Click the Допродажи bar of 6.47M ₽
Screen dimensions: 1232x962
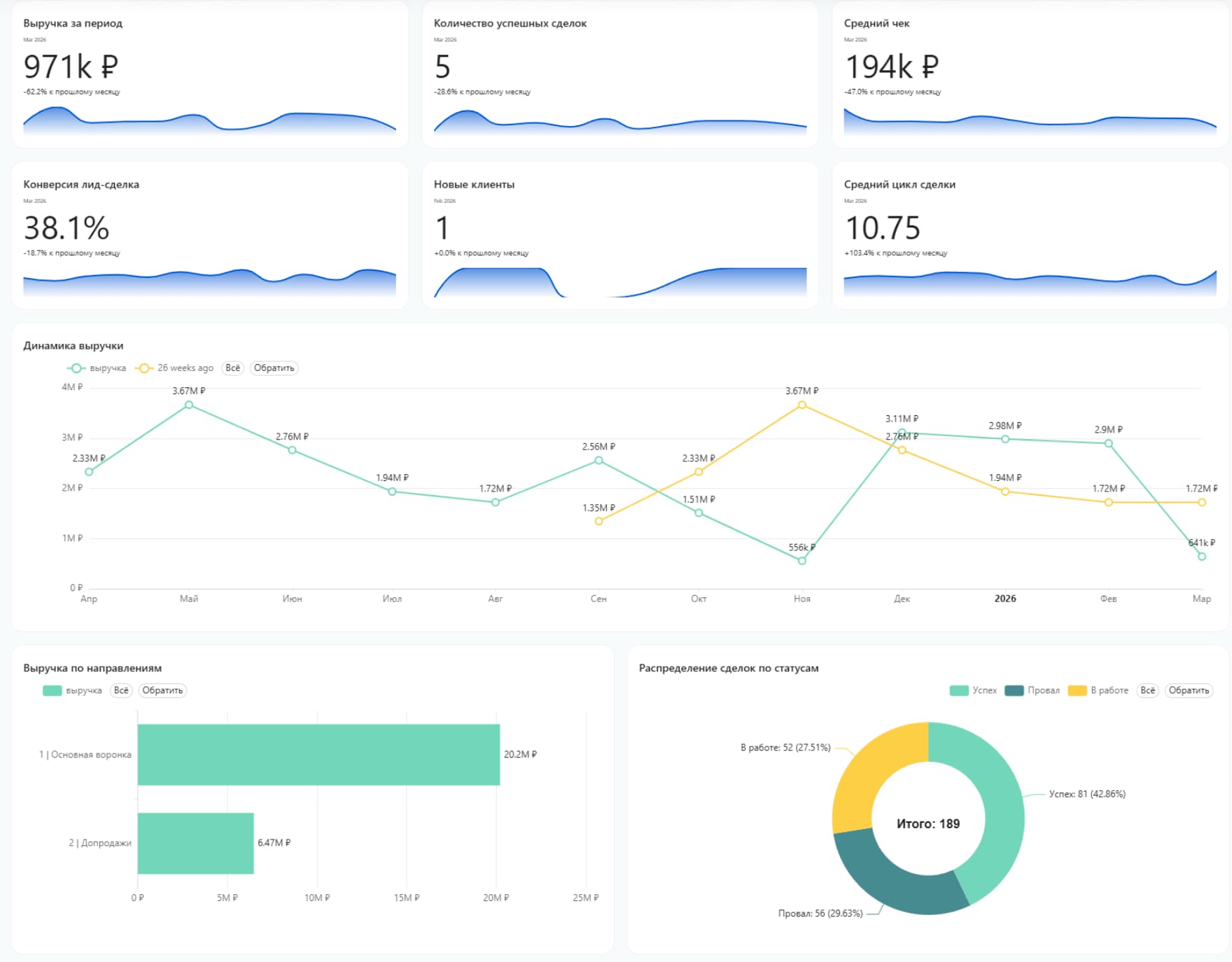point(195,843)
